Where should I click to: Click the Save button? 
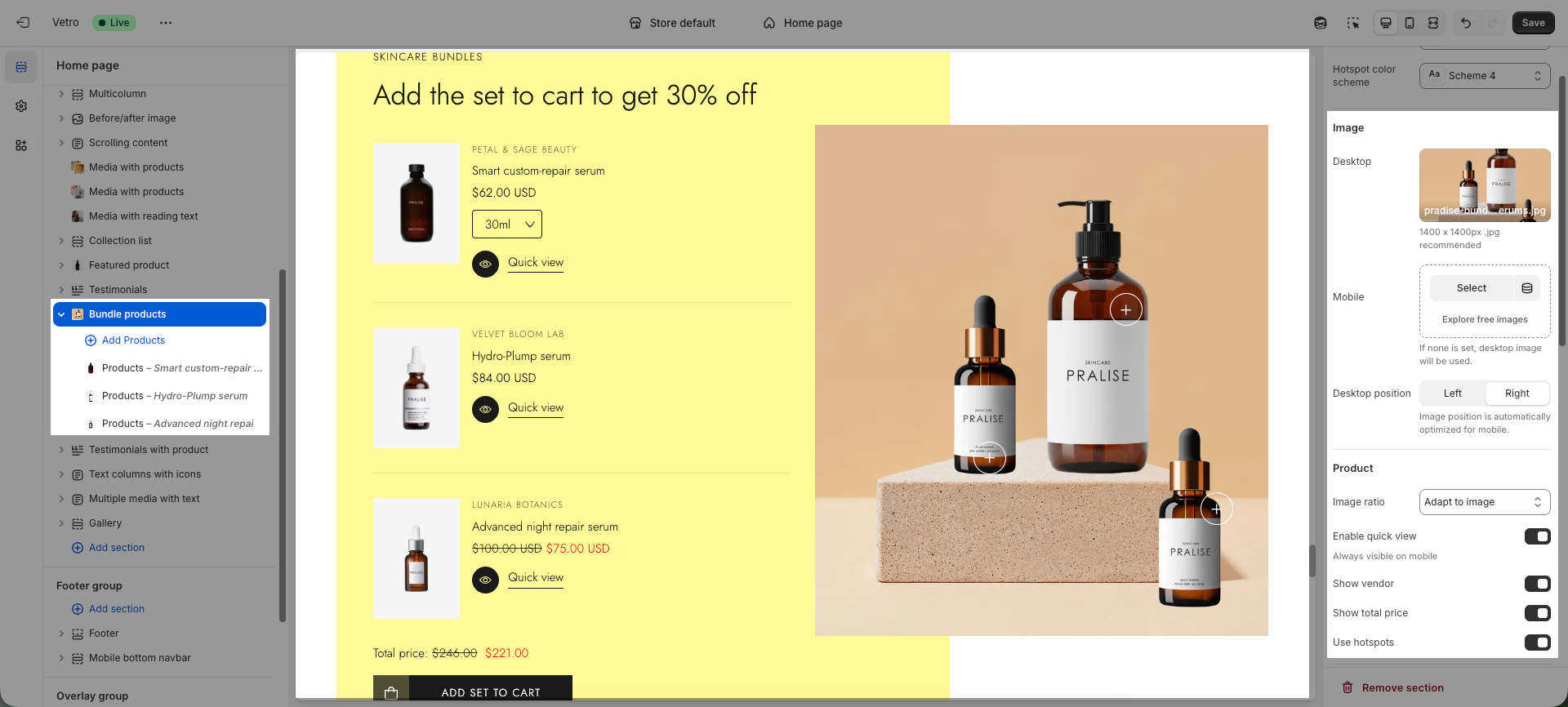click(x=1533, y=23)
